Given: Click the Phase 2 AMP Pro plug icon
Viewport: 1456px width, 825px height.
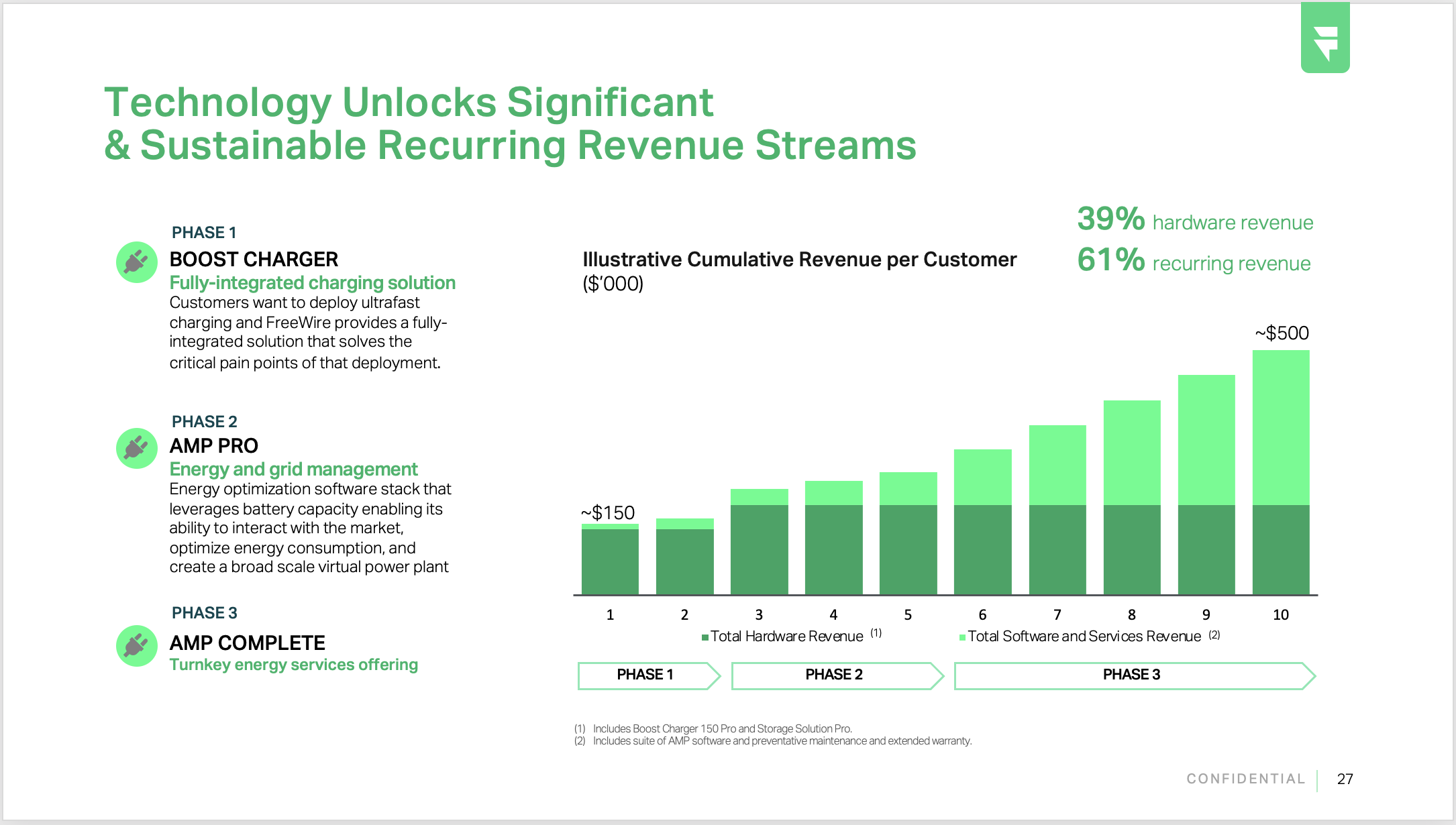Looking at the screenshot, I should [x=137, y=448].
